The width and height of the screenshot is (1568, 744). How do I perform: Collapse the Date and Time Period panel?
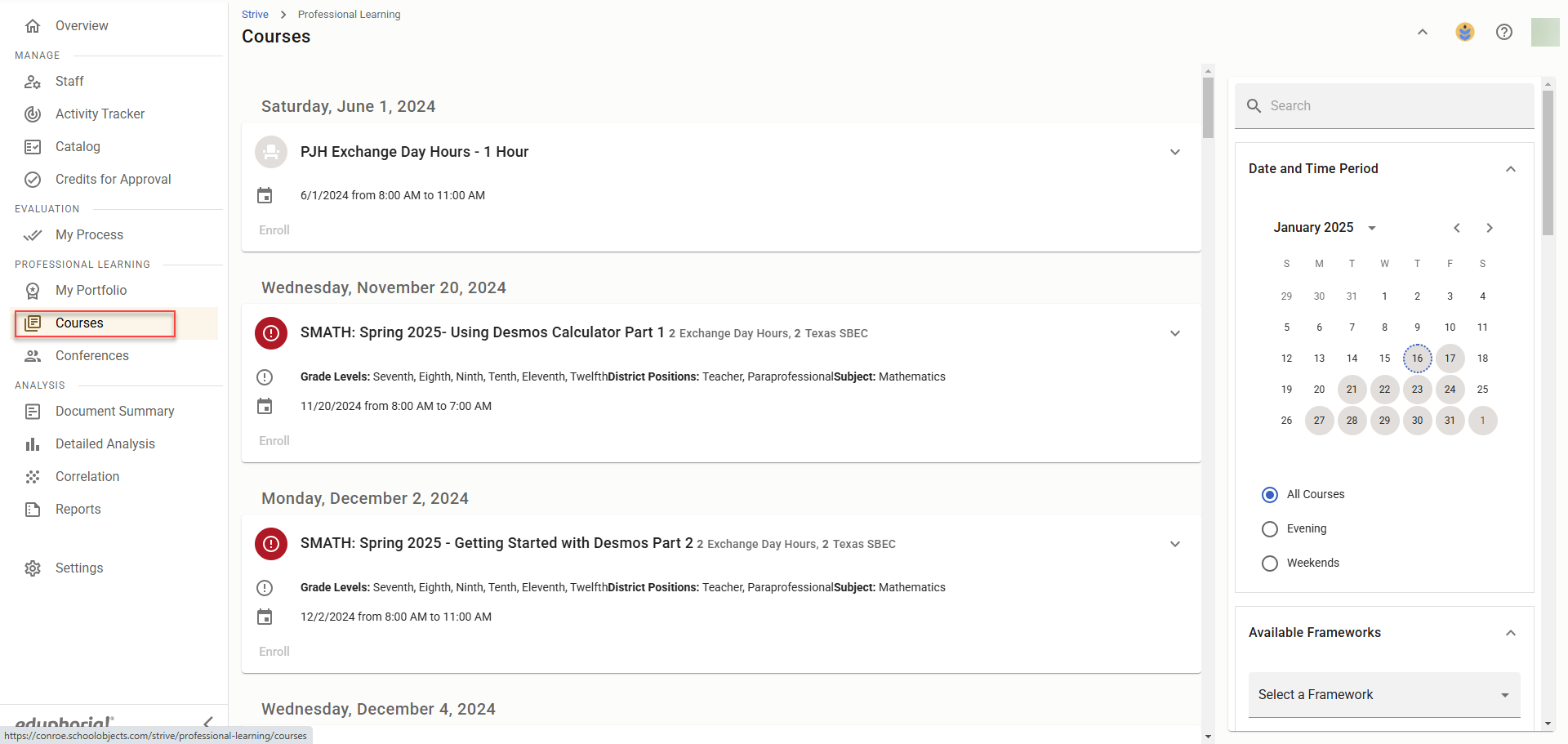[x=1510, y=169]
